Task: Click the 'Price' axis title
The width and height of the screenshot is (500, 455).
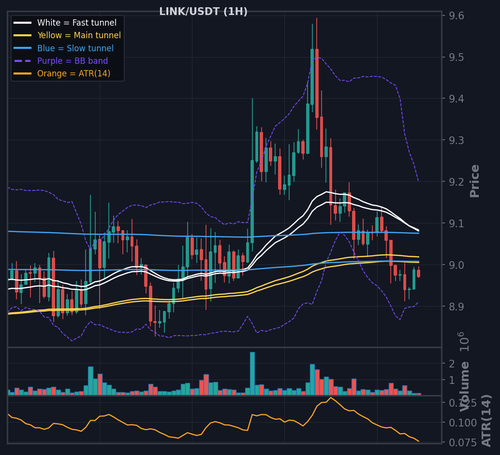Action: click(474, 181)
